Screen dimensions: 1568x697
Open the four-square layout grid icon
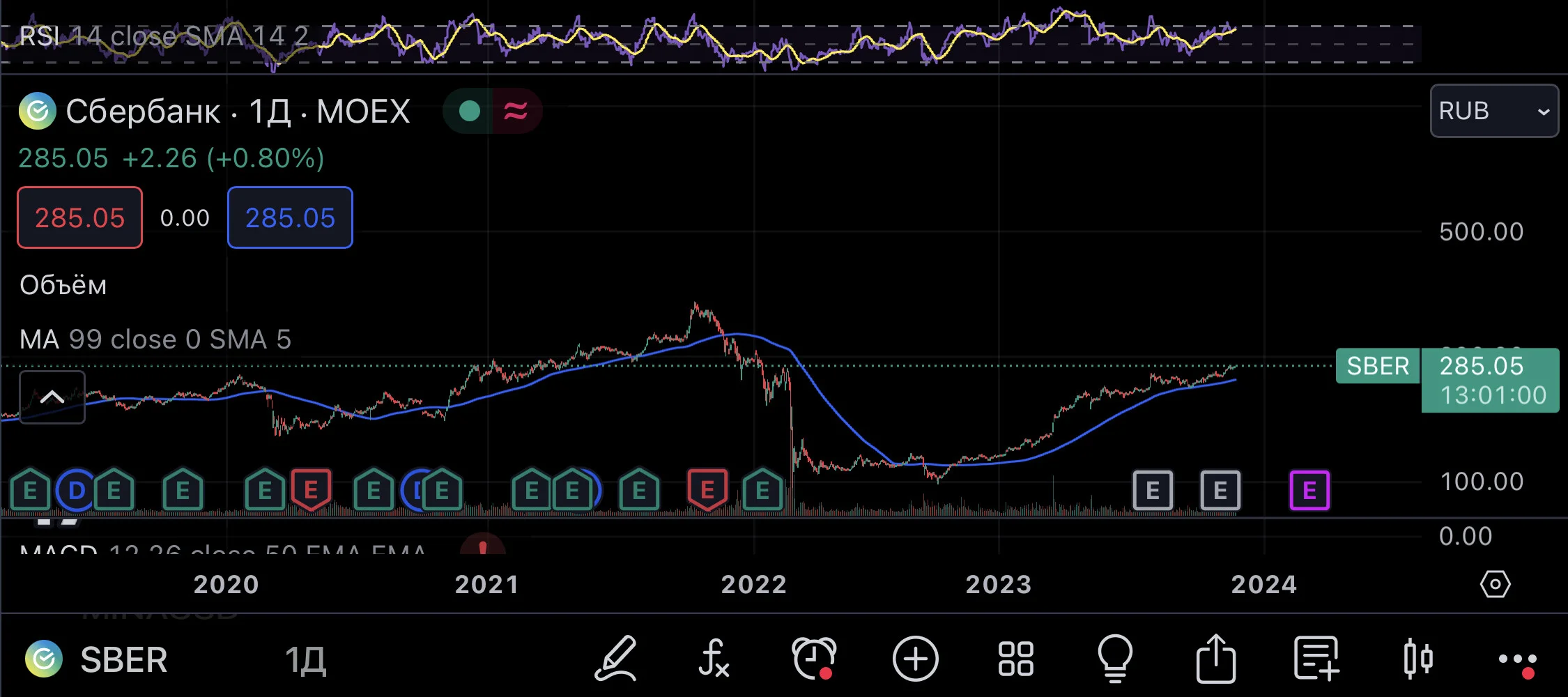[1015, 659]
